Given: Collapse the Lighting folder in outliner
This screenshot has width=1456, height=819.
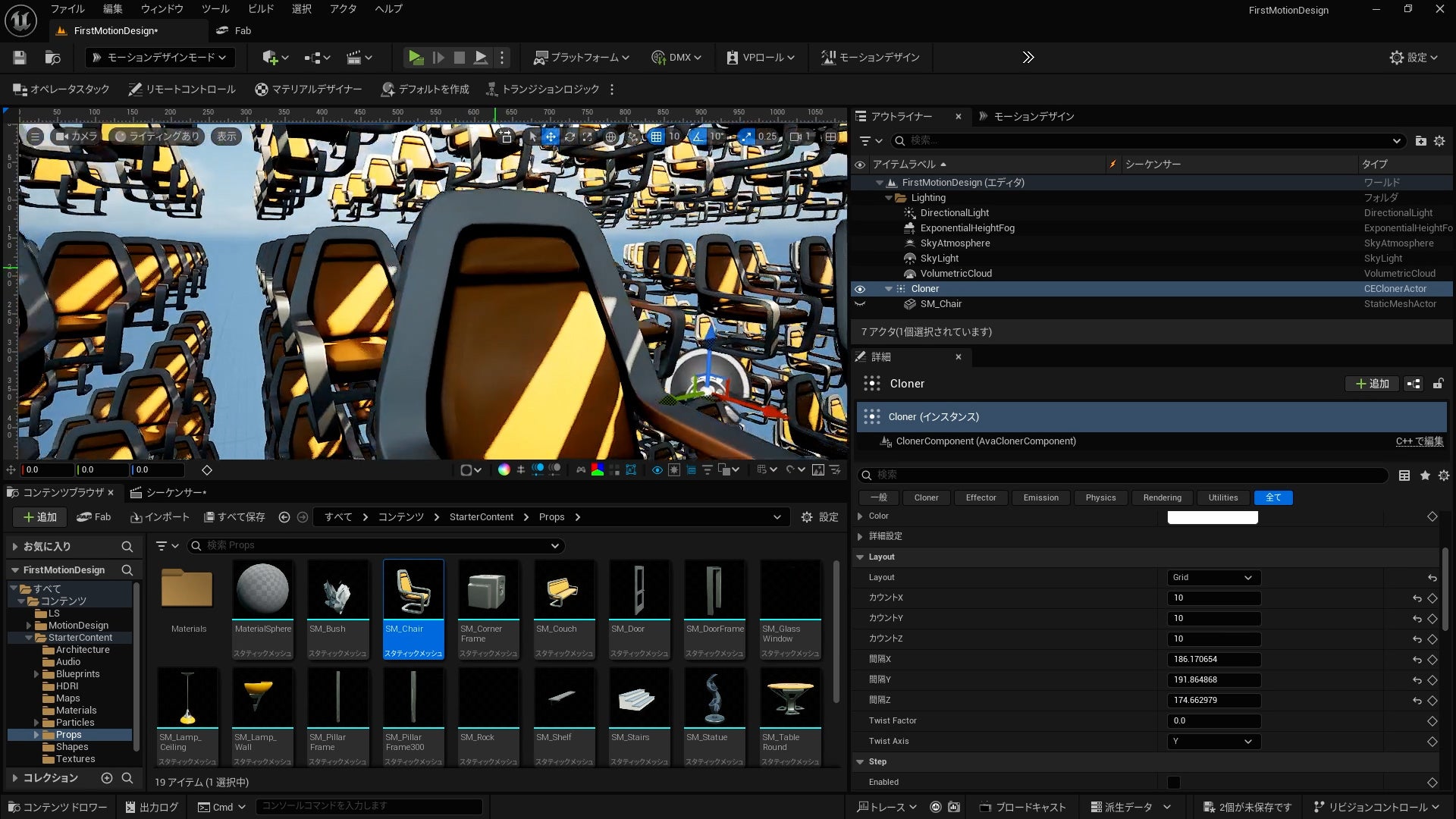Looking at the screenshot, I should coord(889,198).
